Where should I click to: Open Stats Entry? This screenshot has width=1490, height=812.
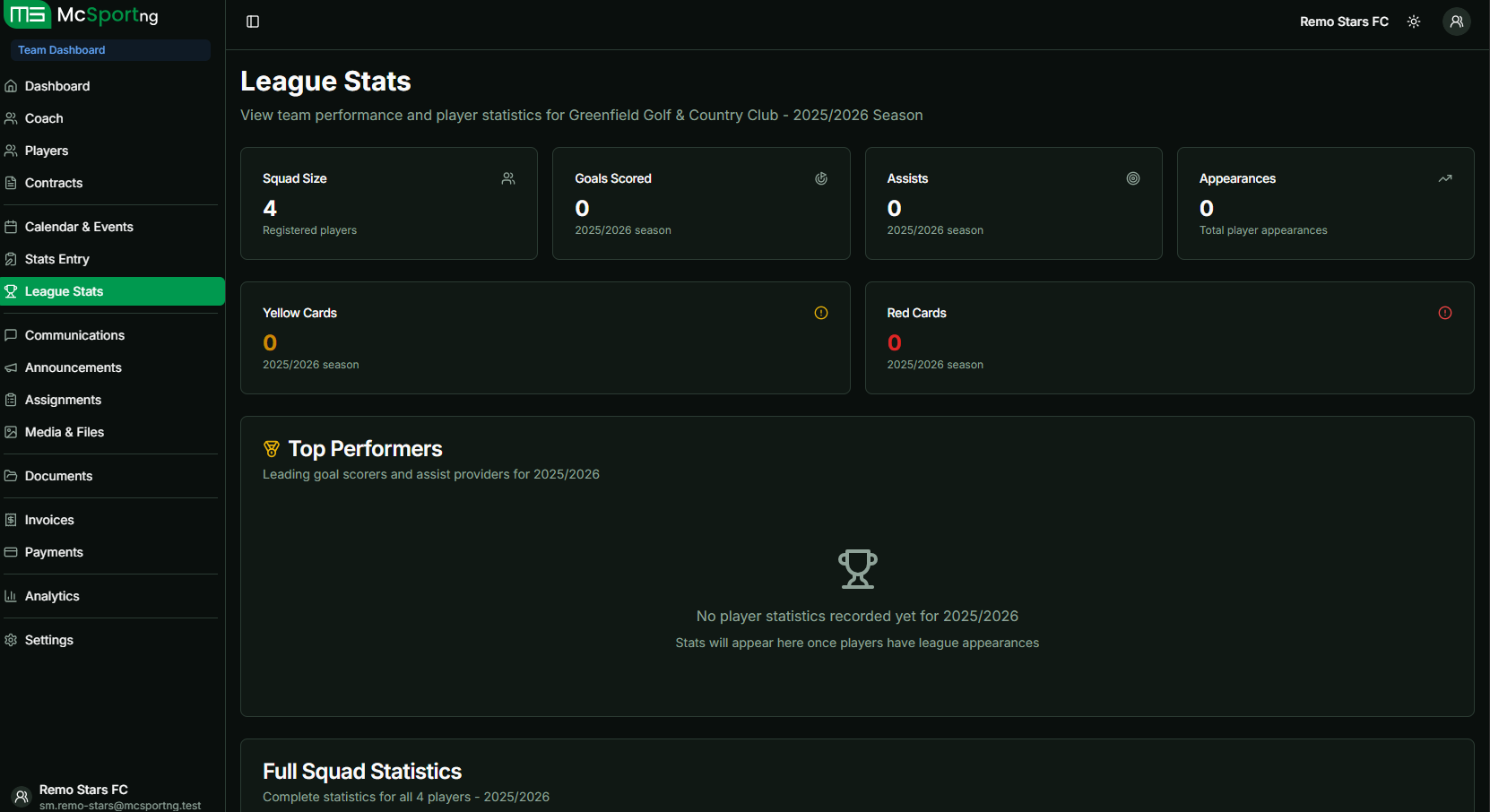(57, 258)
